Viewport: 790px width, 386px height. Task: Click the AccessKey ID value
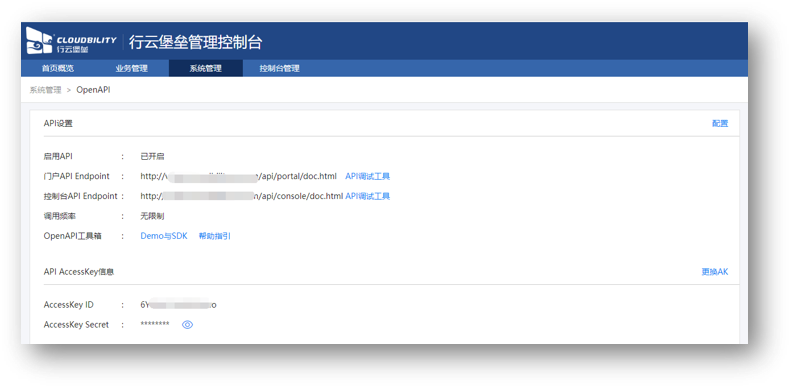tap(178, 305)
